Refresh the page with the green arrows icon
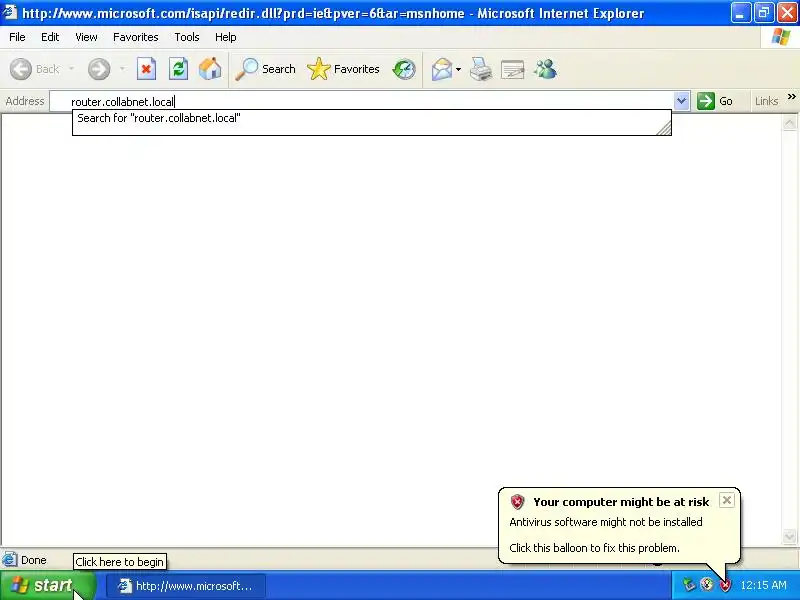The width and height of the screenshot is (800, 600). (x=179, y=69)
